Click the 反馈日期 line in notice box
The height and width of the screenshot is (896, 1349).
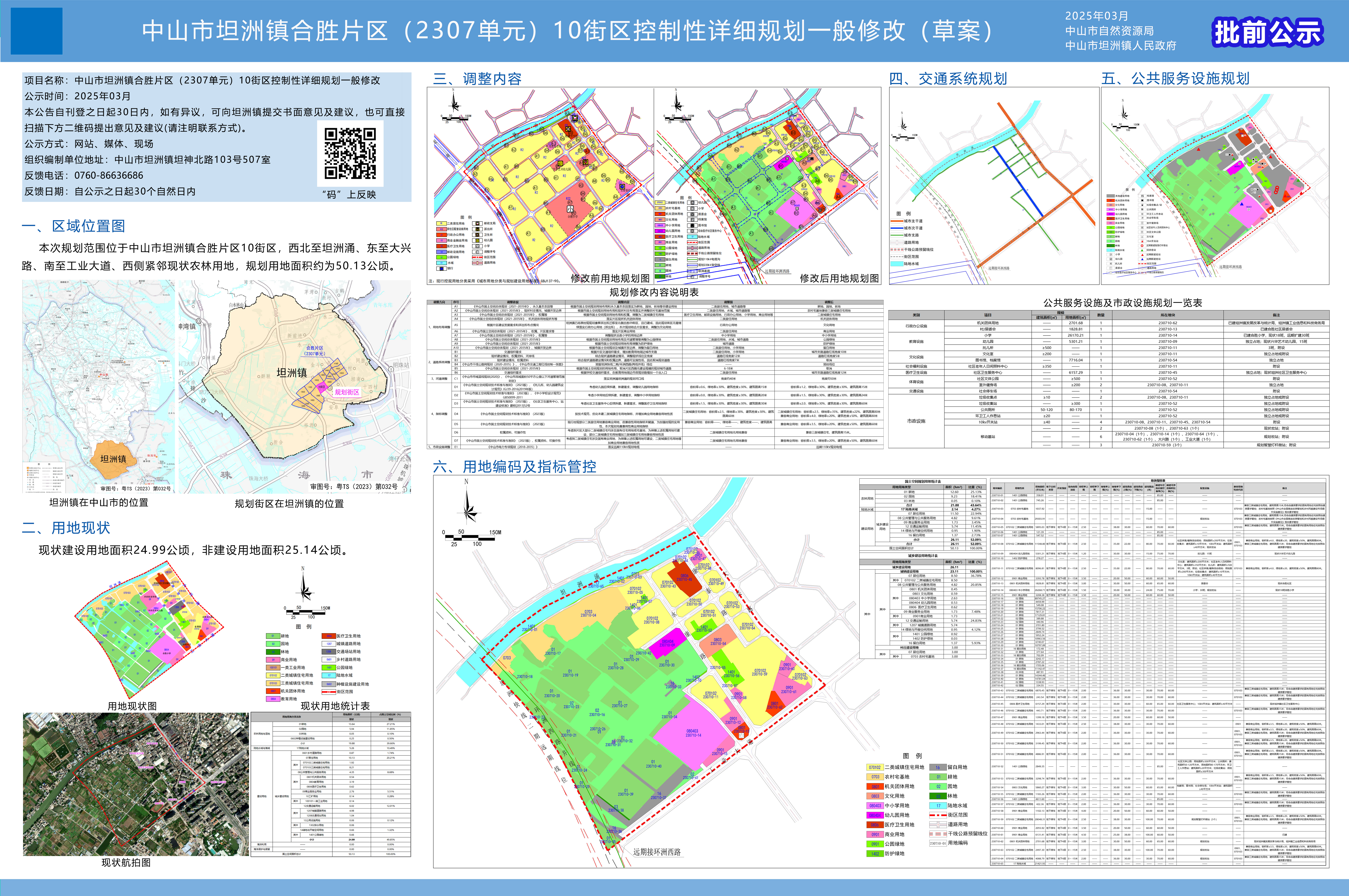click(110, 191)
